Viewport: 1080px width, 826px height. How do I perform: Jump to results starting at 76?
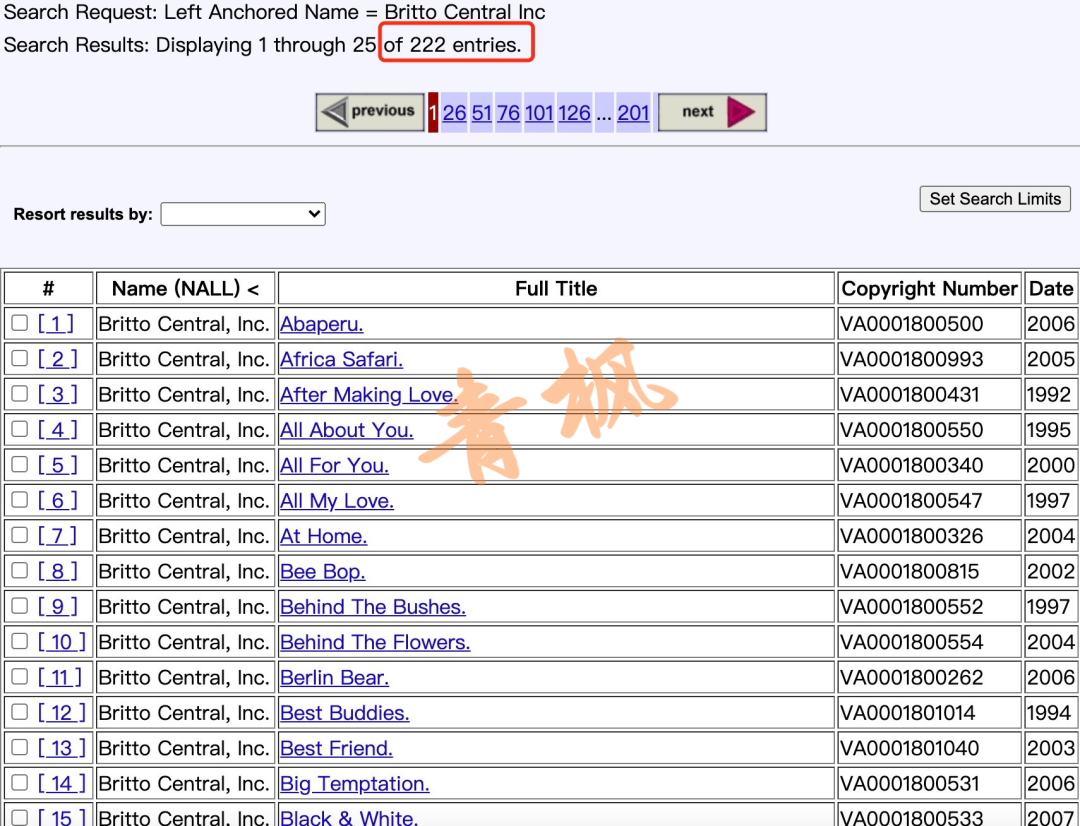508,112
